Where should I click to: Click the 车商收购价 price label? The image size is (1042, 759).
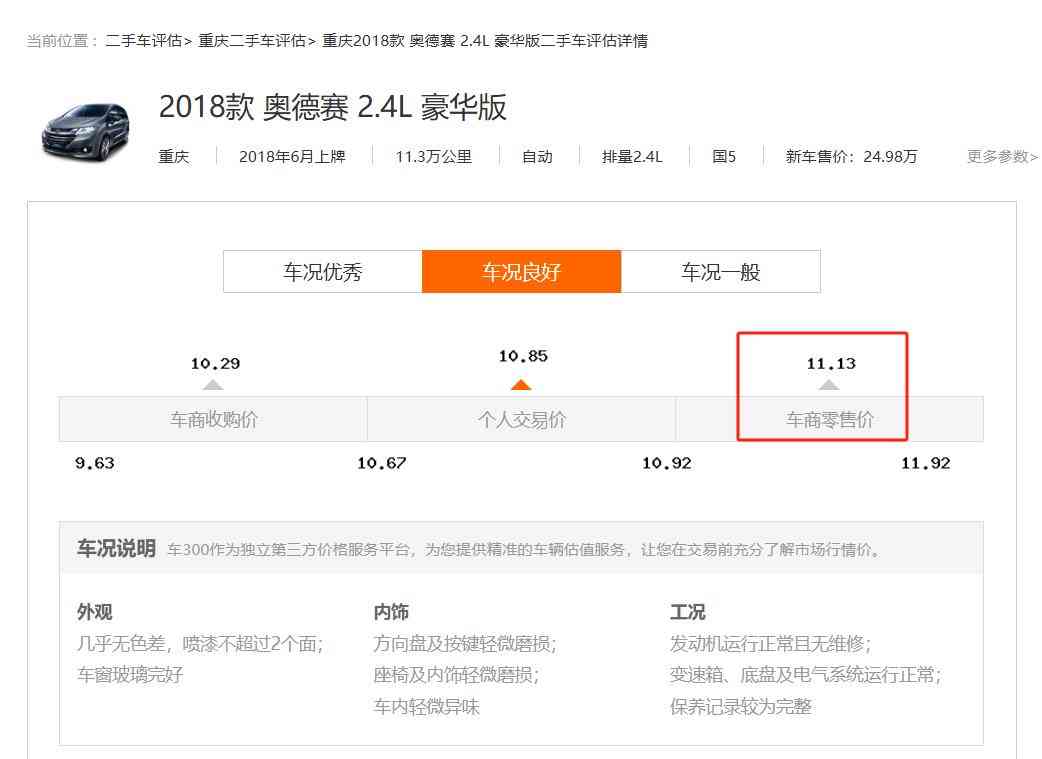point(213,420)
